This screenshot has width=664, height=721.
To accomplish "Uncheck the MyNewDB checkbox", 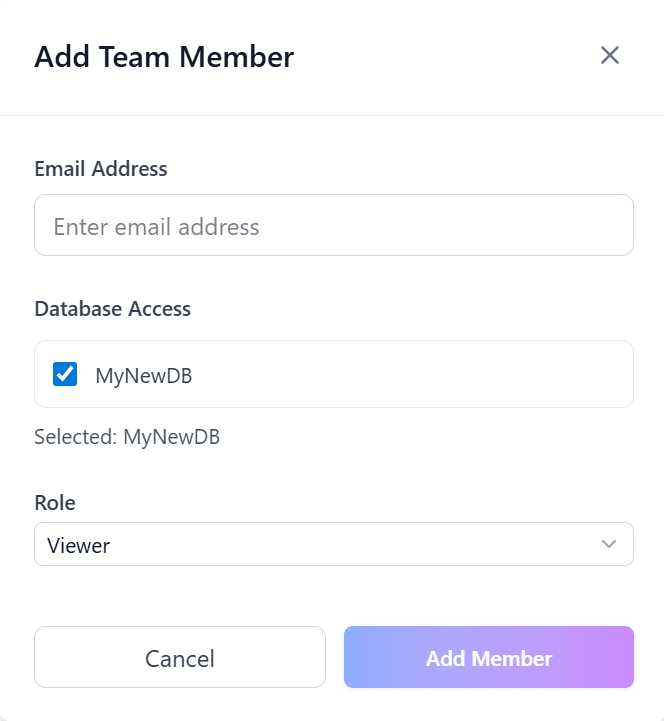I will point(65,375).
